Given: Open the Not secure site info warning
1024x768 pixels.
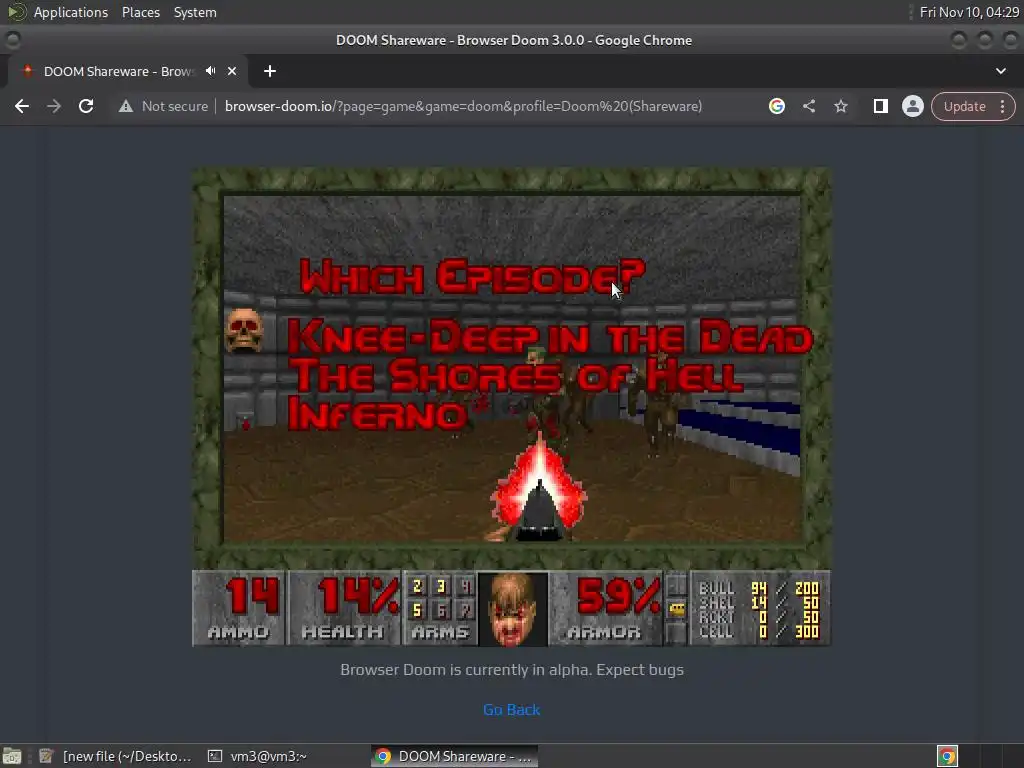Looking at the screenshot, I should pyautogui.click(x=164, y=106).
